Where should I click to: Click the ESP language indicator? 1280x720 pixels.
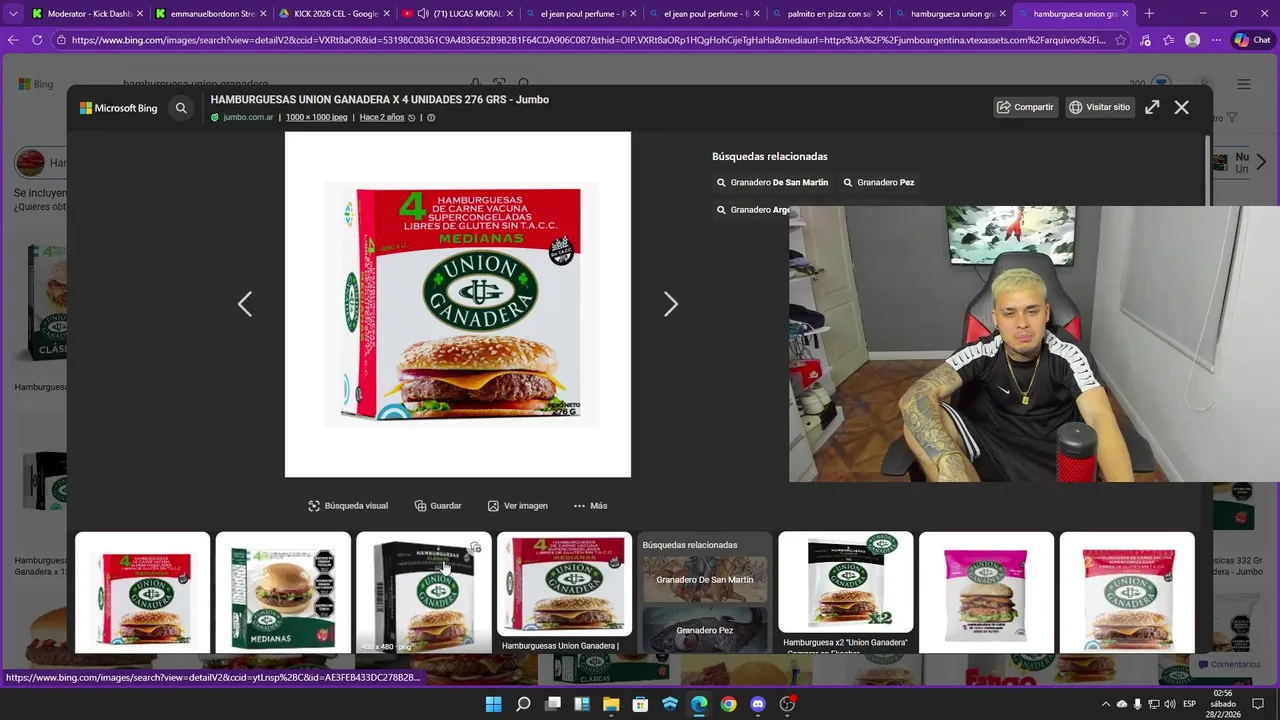pos(1190,704)
